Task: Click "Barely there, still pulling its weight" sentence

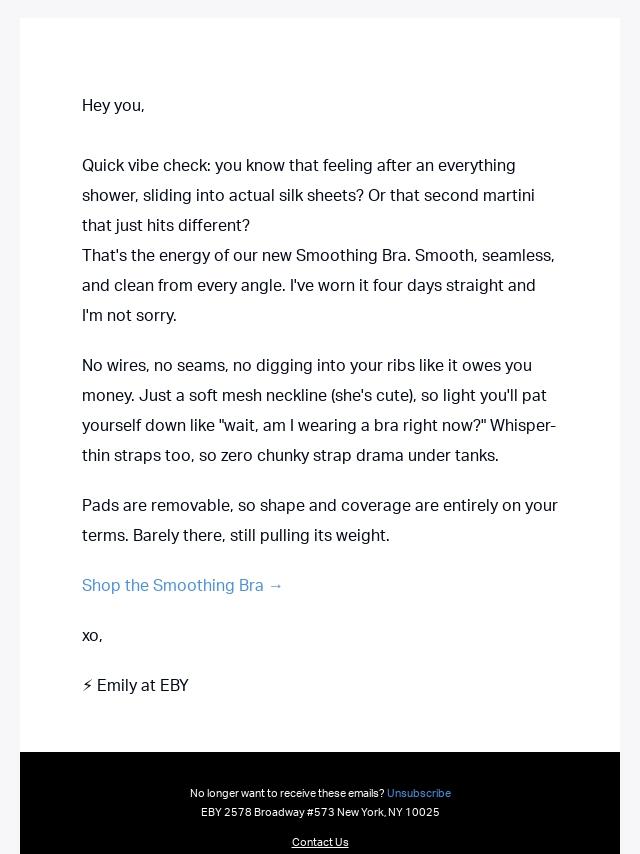Action: pos(261,535)
